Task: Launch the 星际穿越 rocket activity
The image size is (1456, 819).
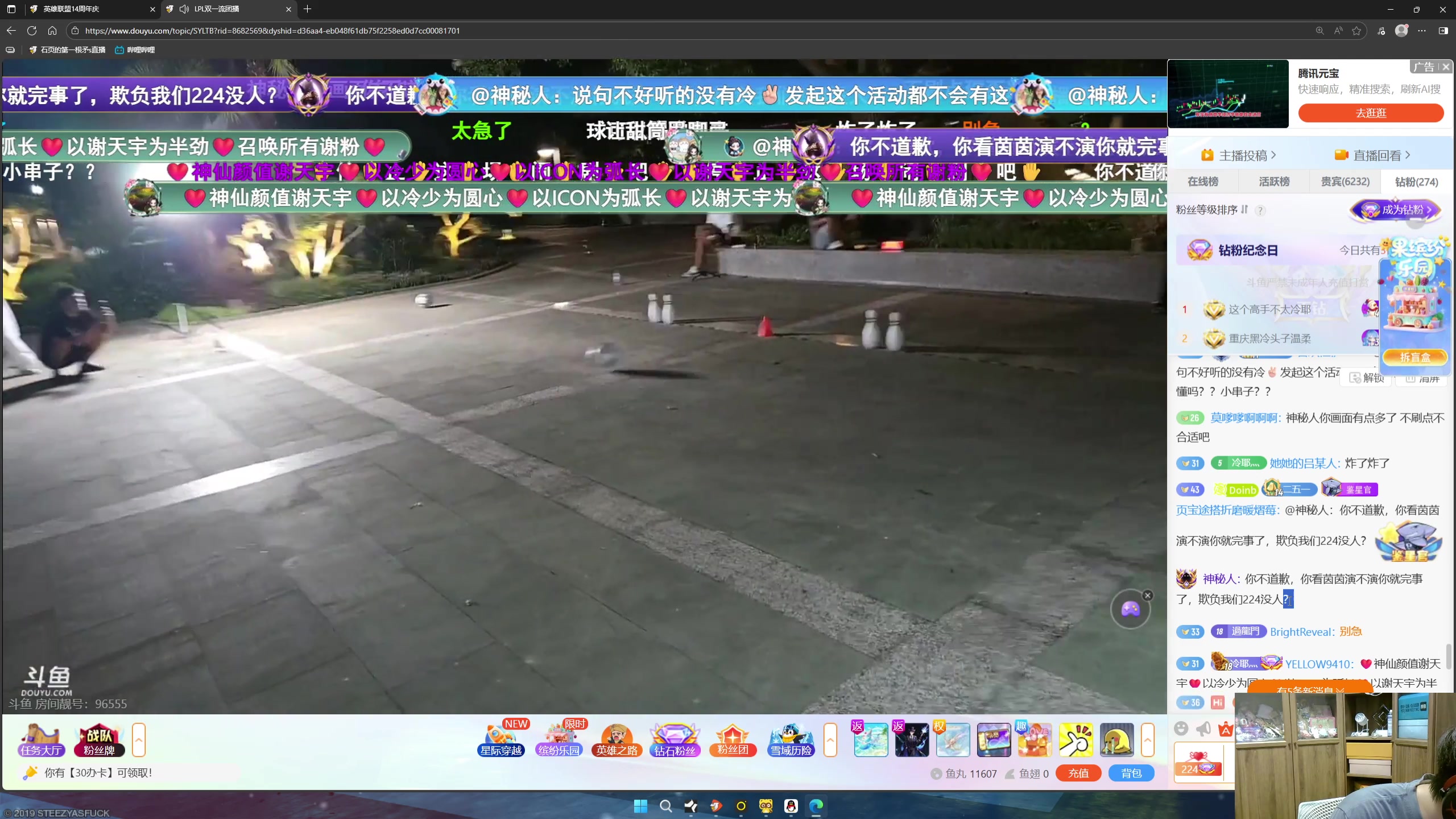Action: [x=500, y=739]
